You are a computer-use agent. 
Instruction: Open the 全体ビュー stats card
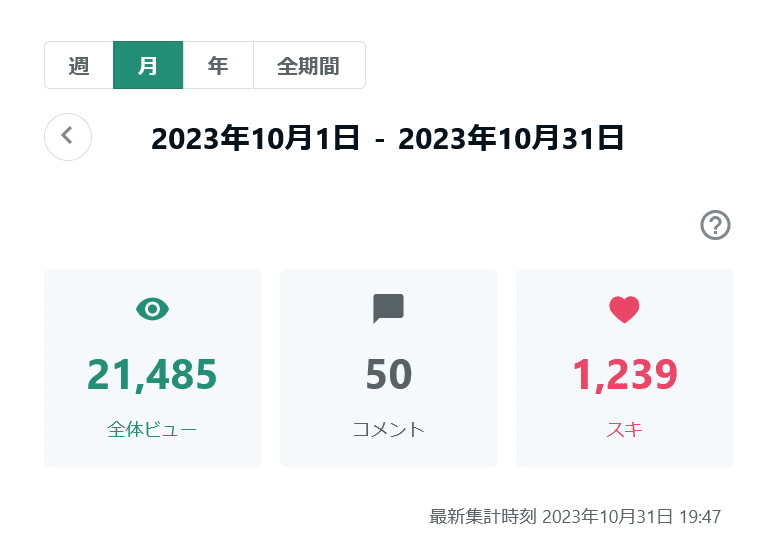click(x=153, y=368)
